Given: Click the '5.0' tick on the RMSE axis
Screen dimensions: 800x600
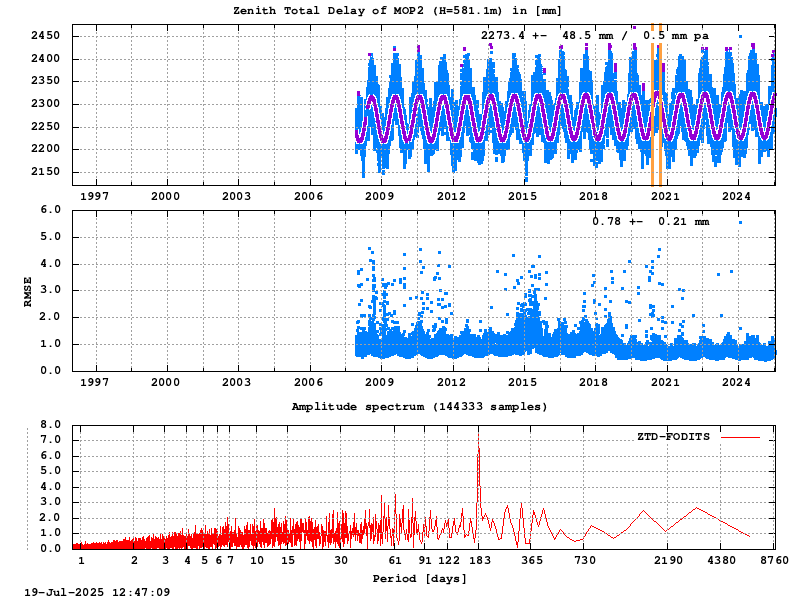Looking at the screenshot, I should 51,237.
